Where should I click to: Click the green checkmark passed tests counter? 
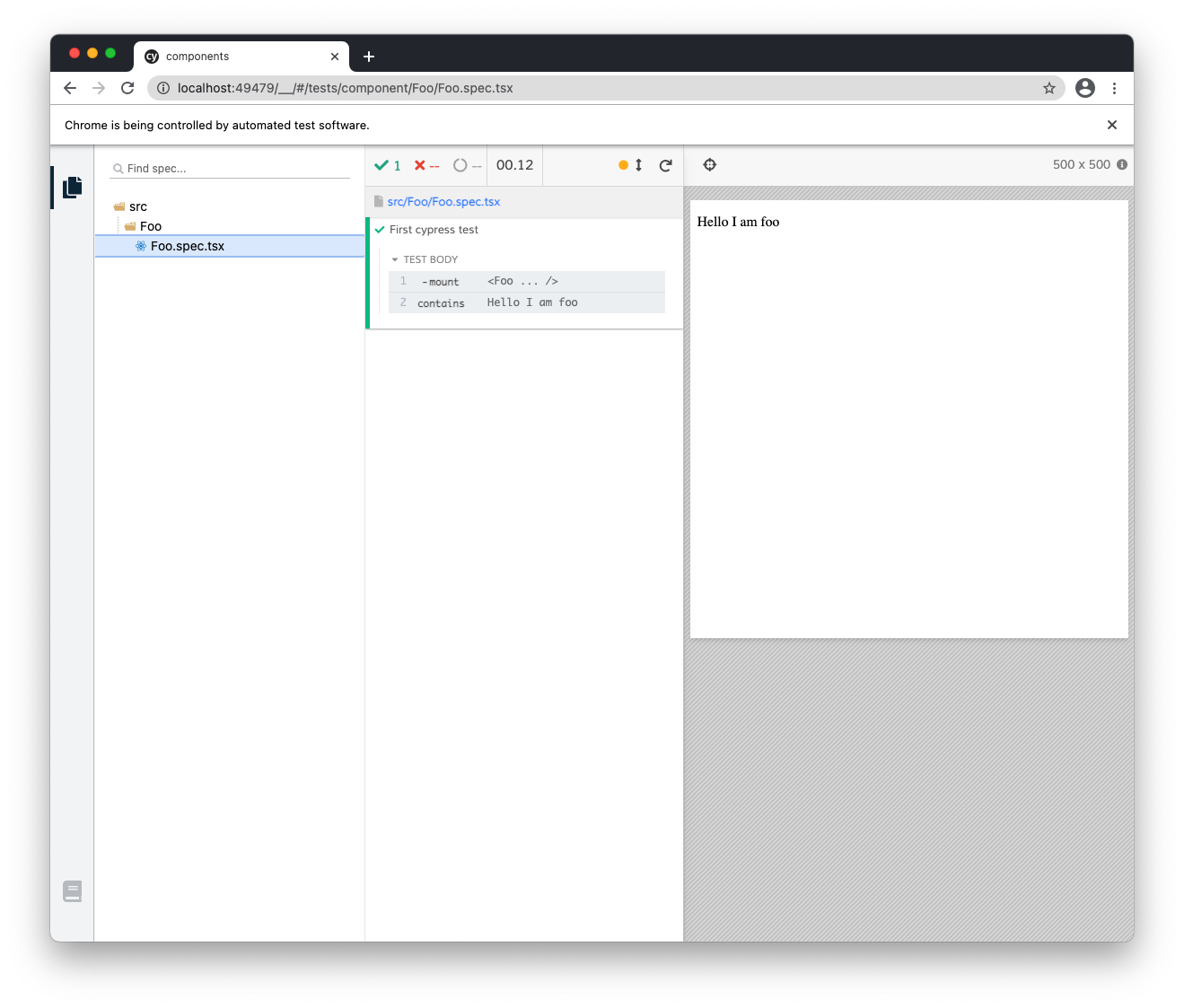[x=387, y=165]
